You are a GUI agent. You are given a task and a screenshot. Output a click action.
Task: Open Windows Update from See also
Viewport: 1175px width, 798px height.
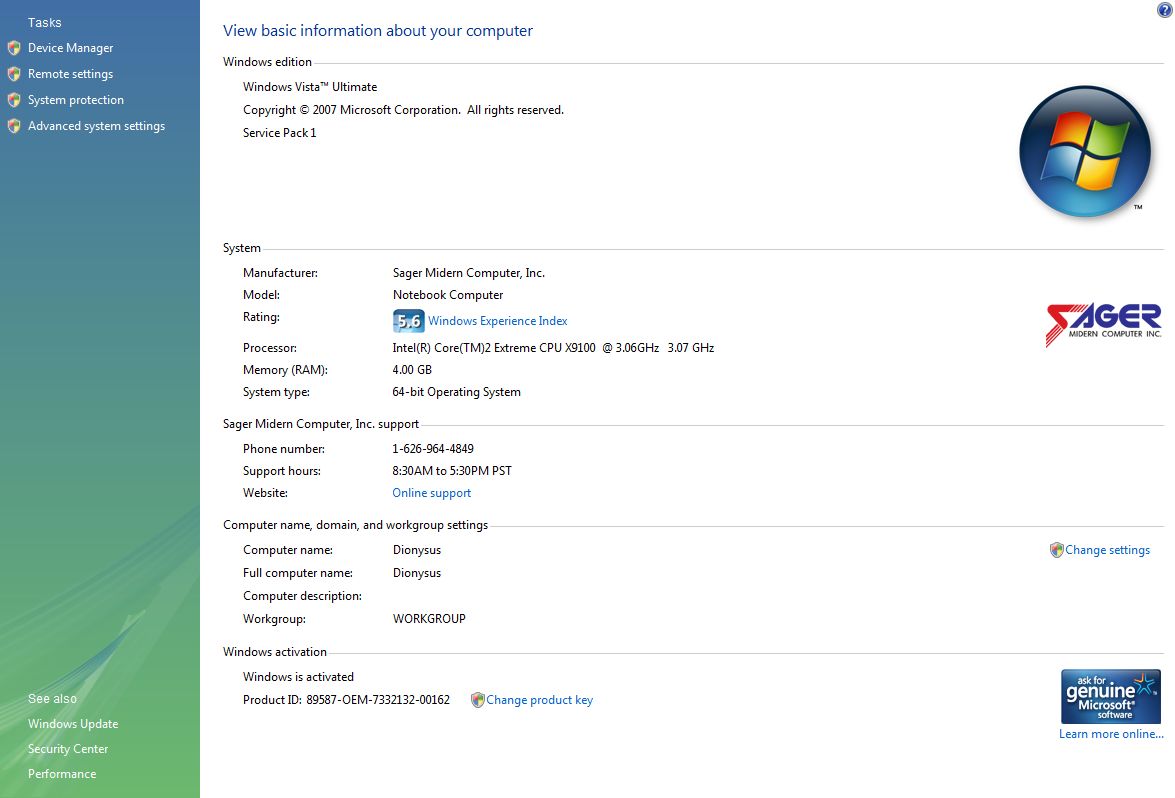tap(73, 724)
